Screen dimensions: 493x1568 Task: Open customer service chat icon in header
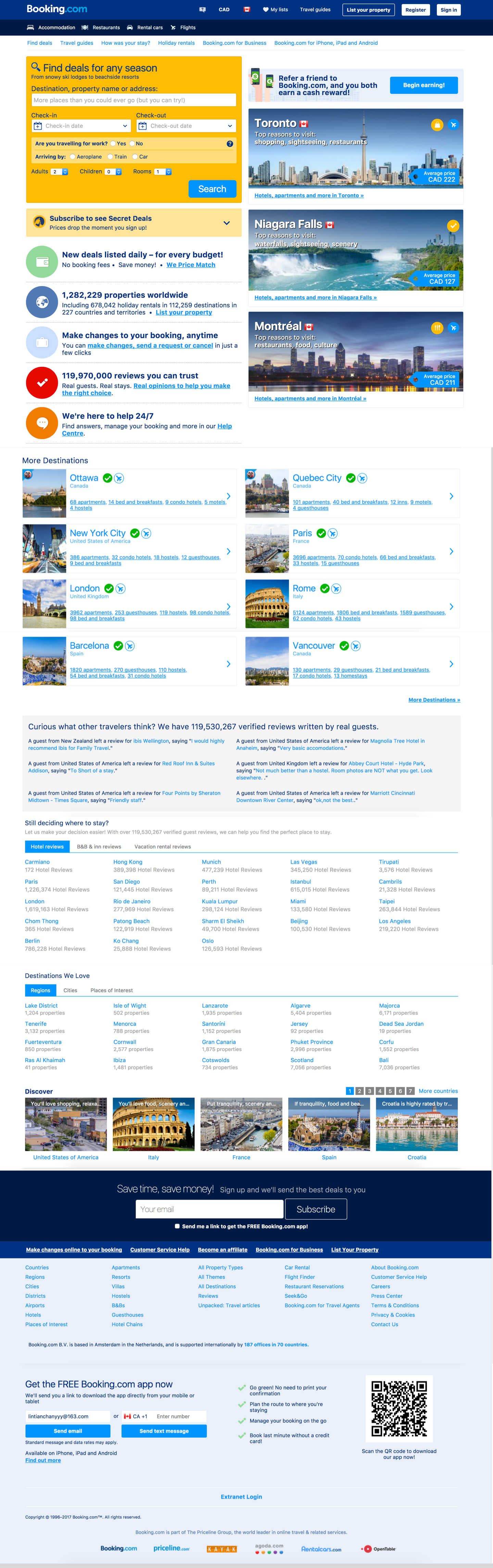coord(202,10)
